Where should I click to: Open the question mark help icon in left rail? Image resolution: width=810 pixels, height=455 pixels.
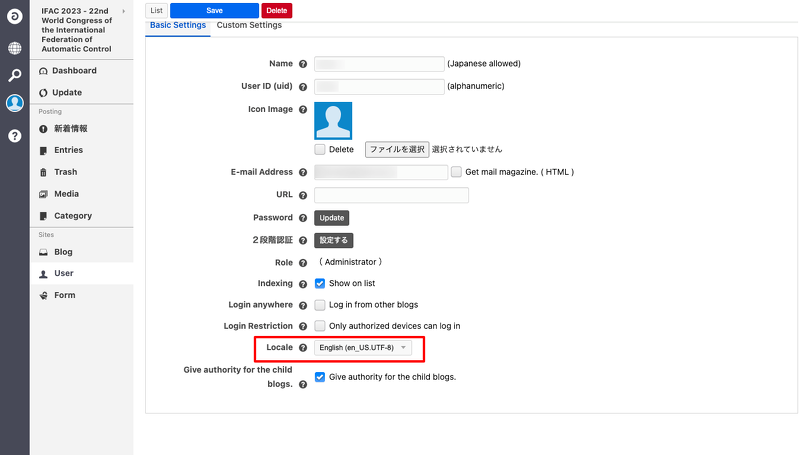pyautogui.click(x=15, y=136)
